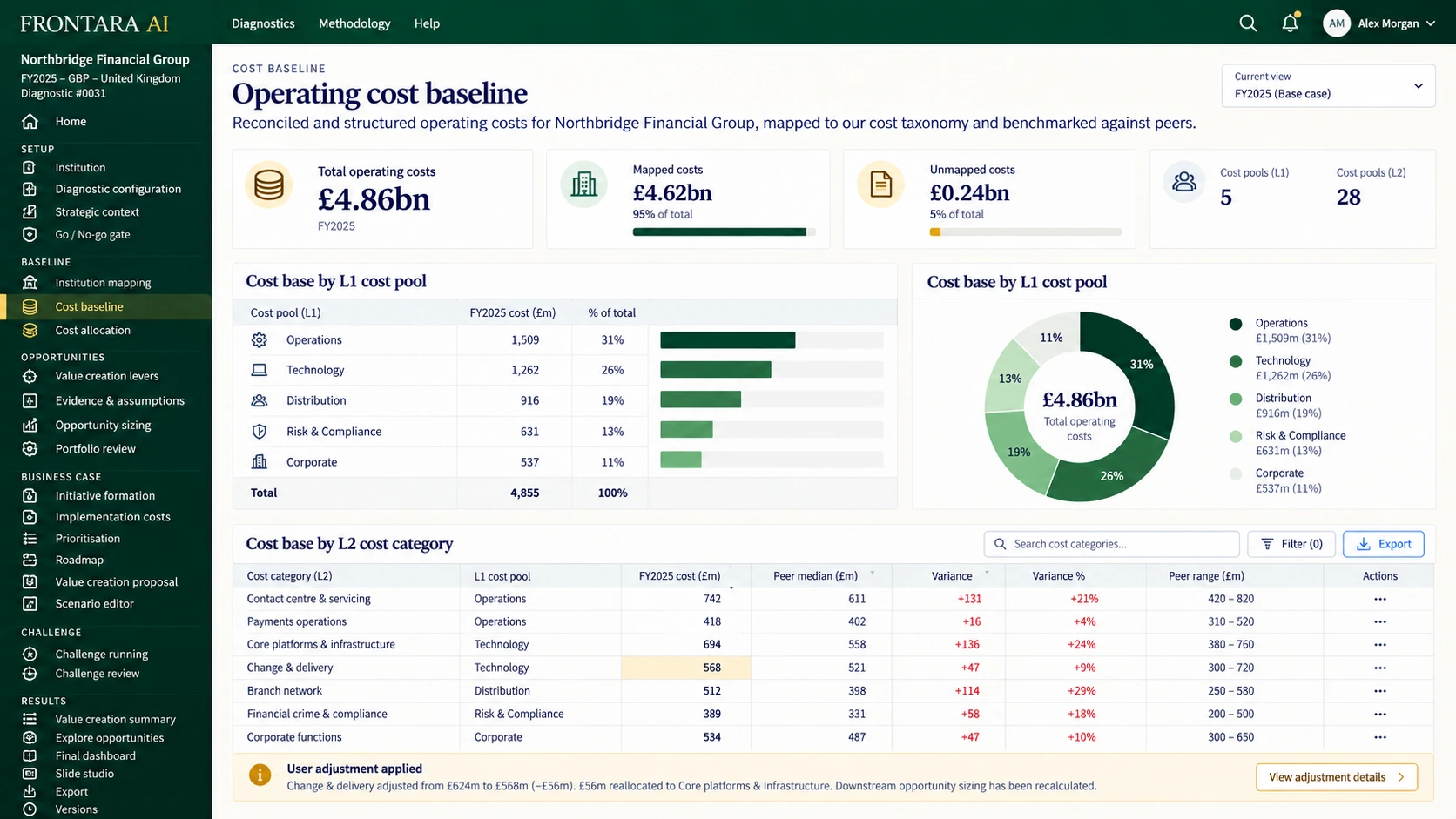Open the search icon in top bar

[1248, 23]
